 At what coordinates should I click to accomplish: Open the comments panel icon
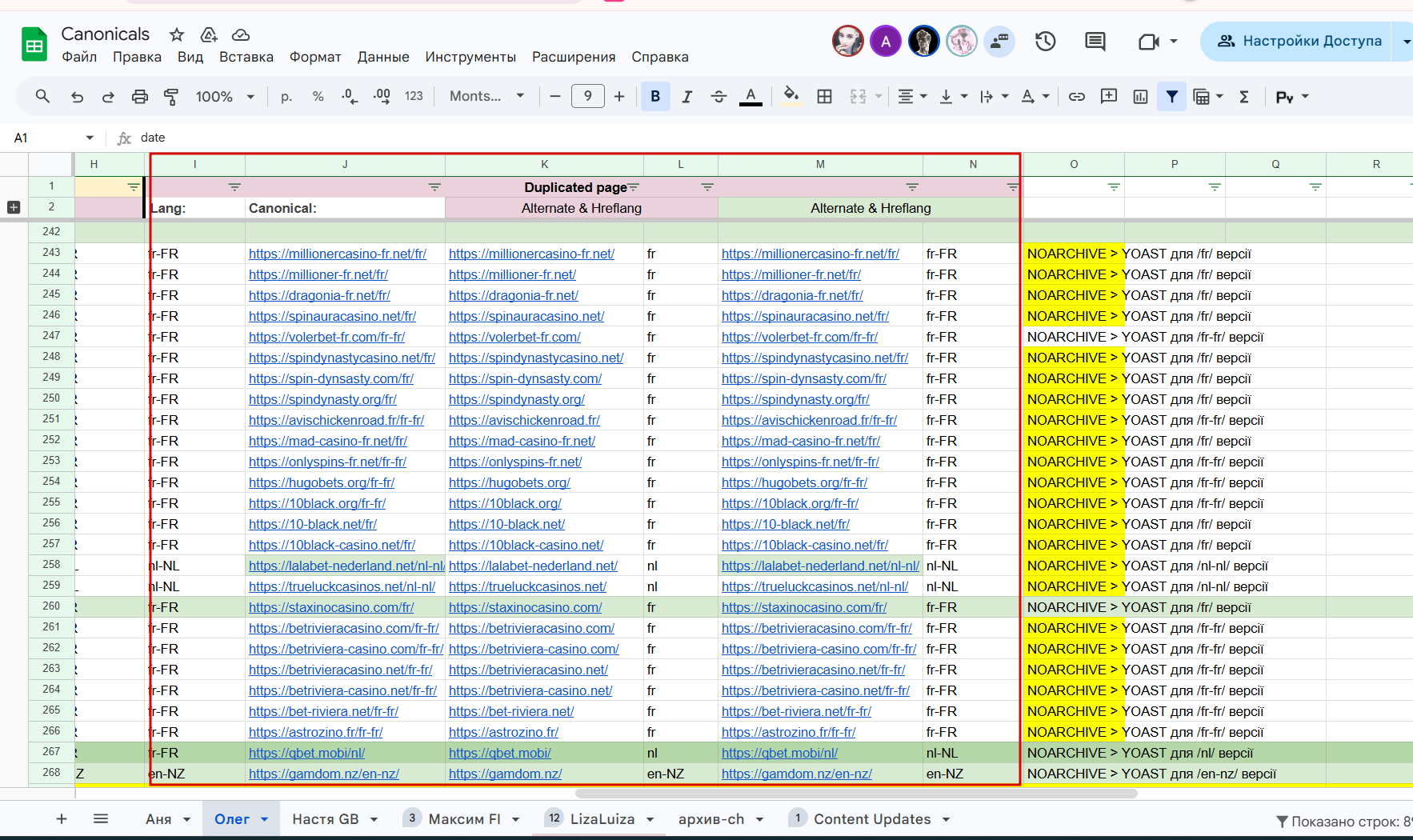(x=1095, y=42)
